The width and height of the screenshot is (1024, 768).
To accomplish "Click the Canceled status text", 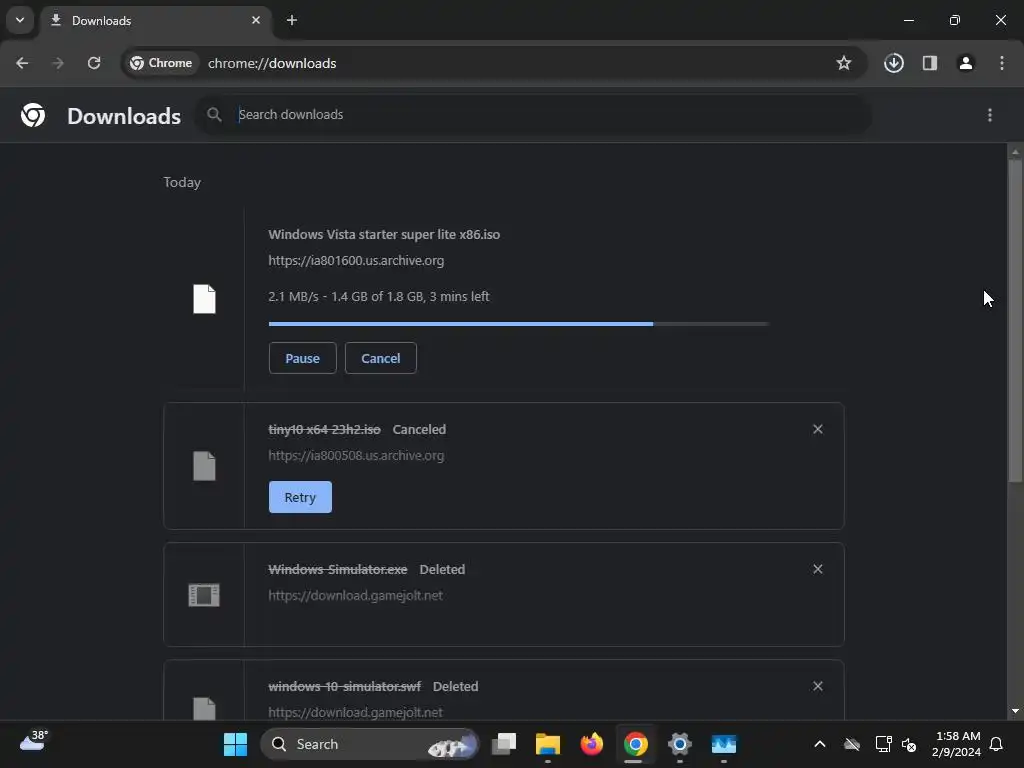I will pyautogui.click(x=419, y=430).
